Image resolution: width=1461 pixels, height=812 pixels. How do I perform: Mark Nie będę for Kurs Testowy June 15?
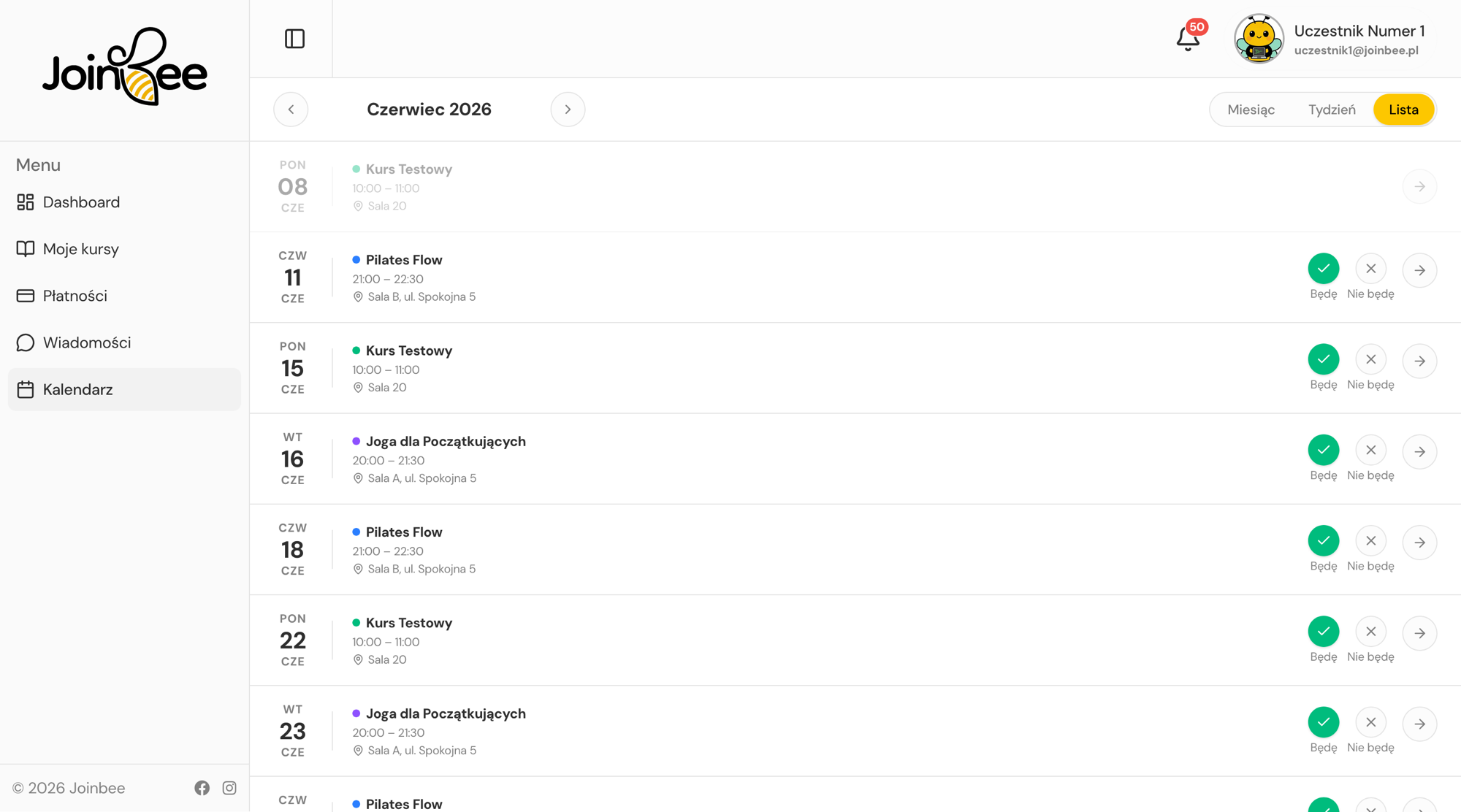(1370, 359)
